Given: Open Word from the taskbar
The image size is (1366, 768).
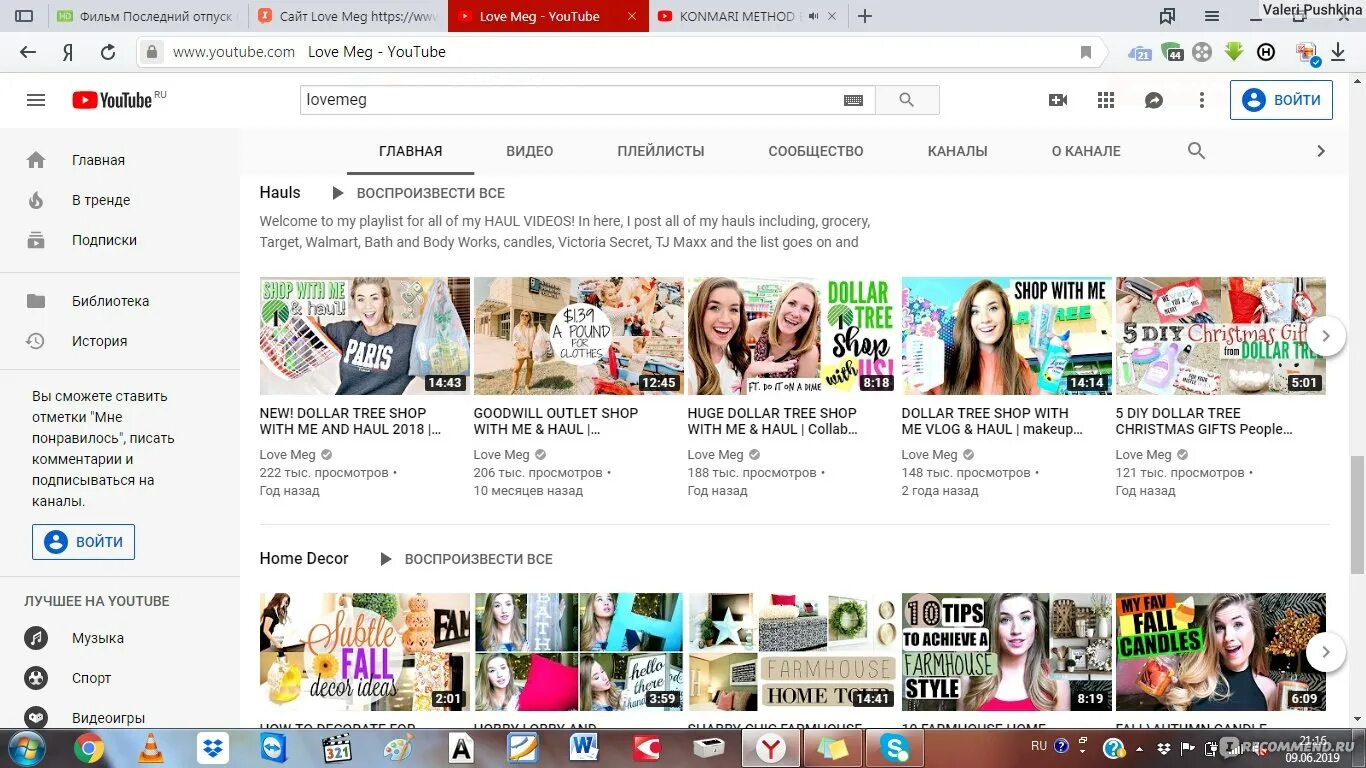Looking at the screenshot, I should point(583,748).
